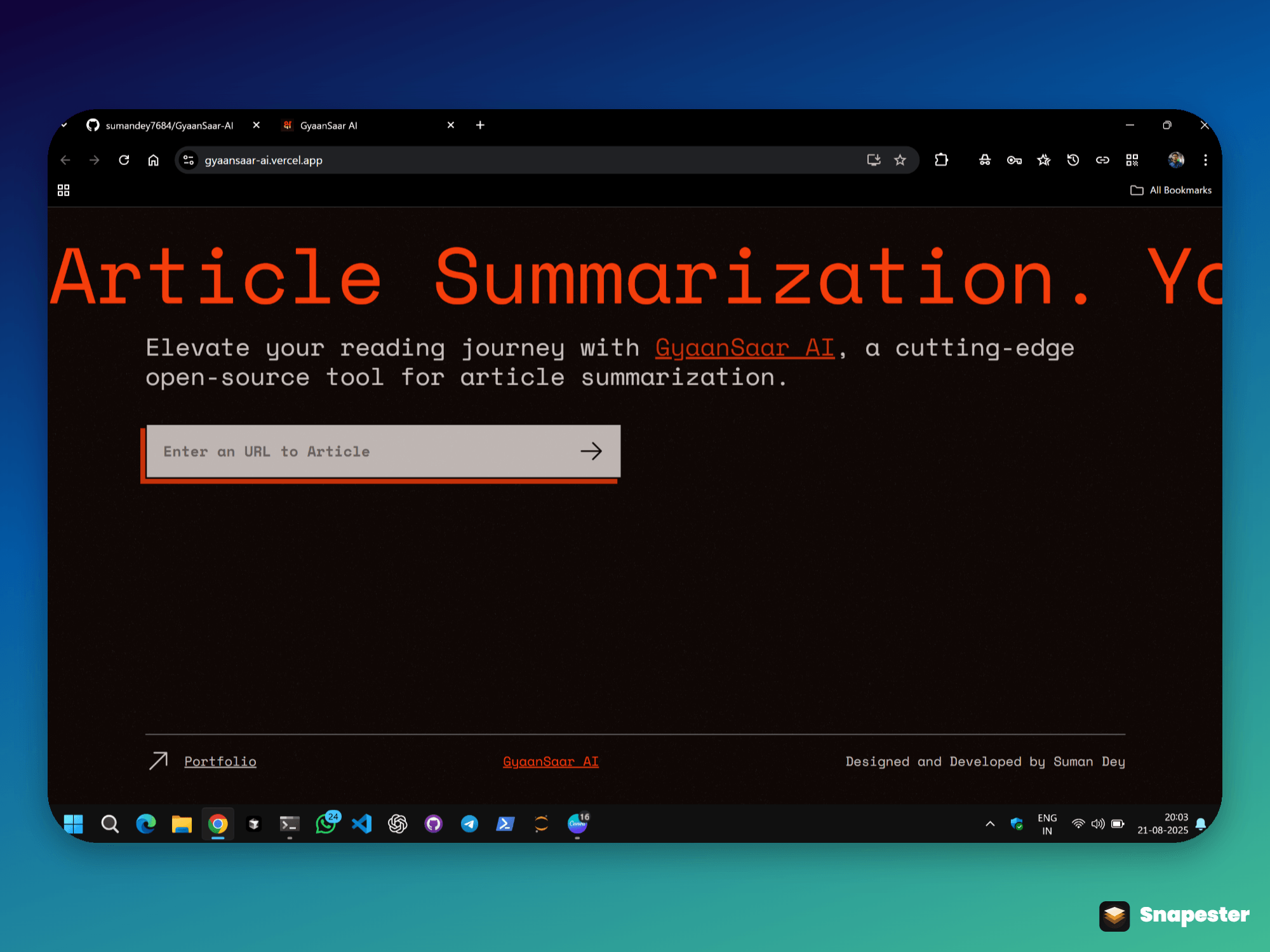The image size is (1270, 952).
Task: Open File Explorer from the taskbar
Action: [182, 824]
